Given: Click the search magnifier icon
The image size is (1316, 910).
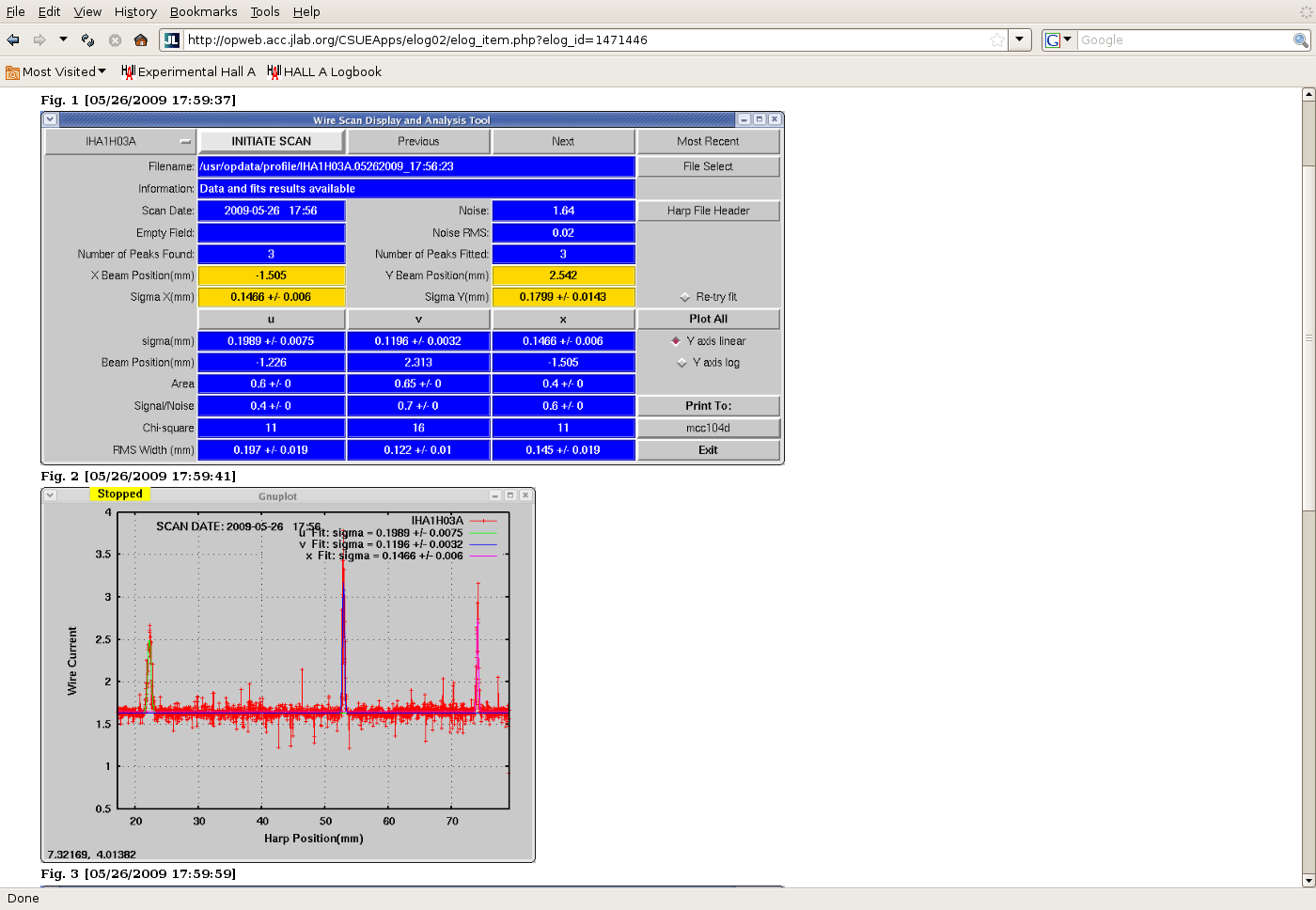Looking at the screenshot, I should 1301,39.
